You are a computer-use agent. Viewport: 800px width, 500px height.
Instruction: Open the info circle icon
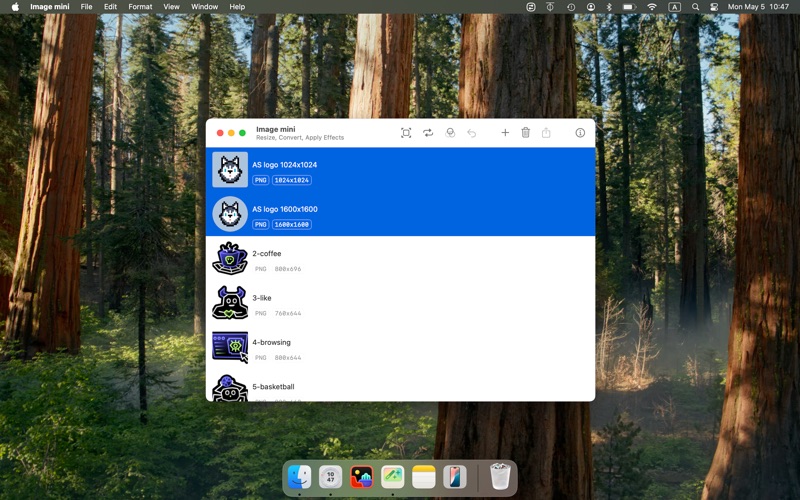point(580,133)
